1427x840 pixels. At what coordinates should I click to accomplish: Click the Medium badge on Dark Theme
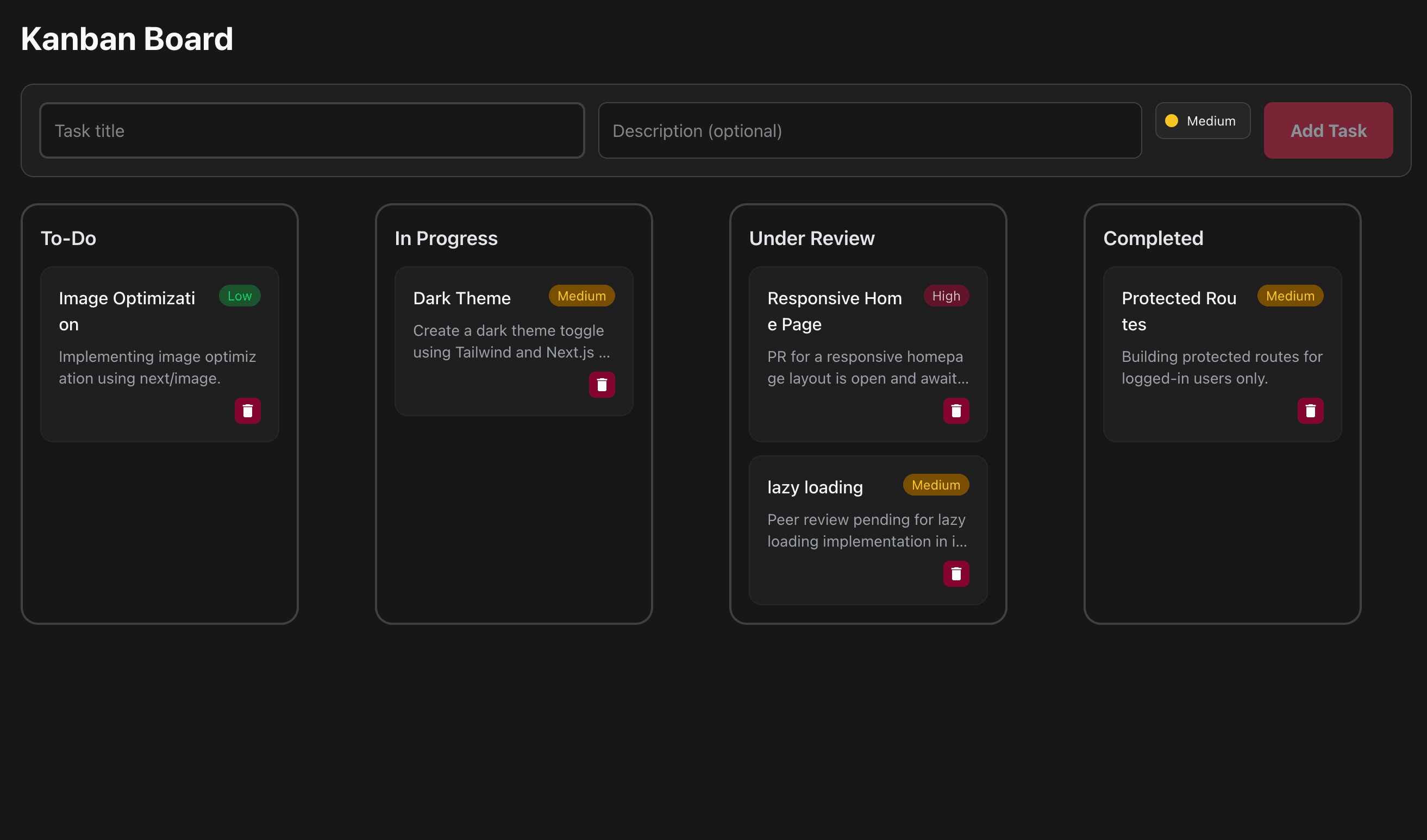tap(581, 296)
